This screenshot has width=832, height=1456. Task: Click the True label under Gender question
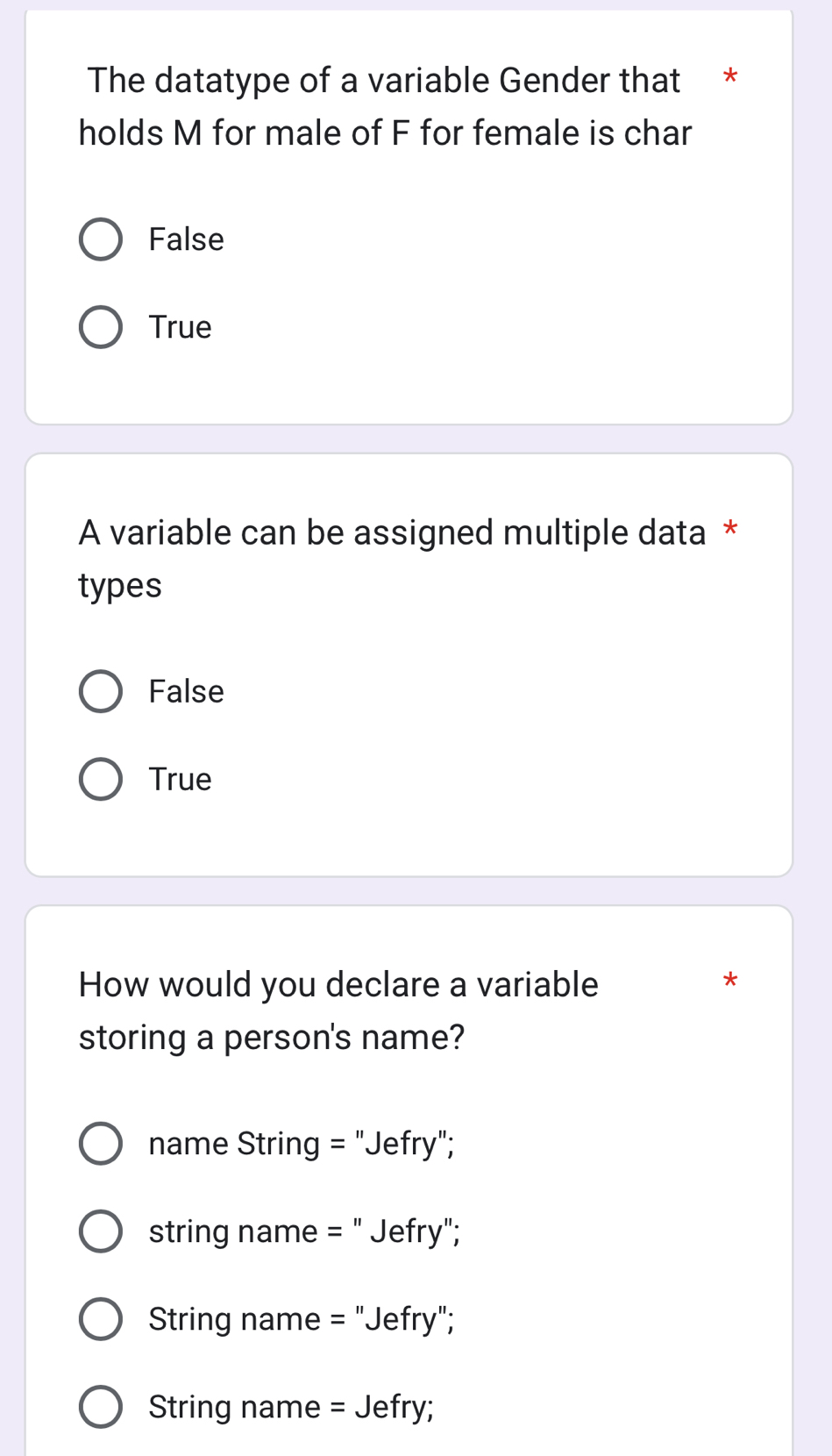[x=179, y=326]
